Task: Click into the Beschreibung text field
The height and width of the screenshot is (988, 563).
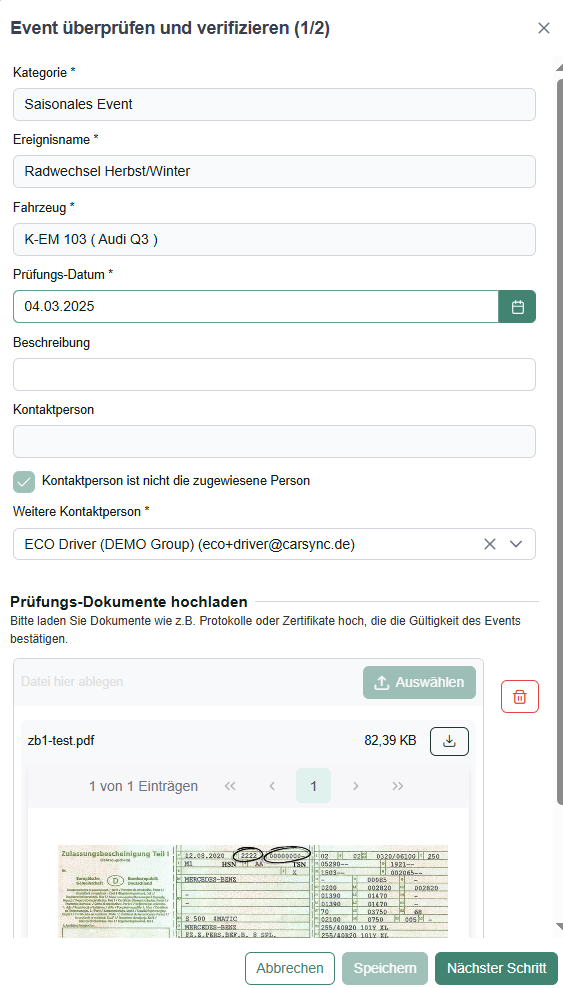Action: coord(275,375)
